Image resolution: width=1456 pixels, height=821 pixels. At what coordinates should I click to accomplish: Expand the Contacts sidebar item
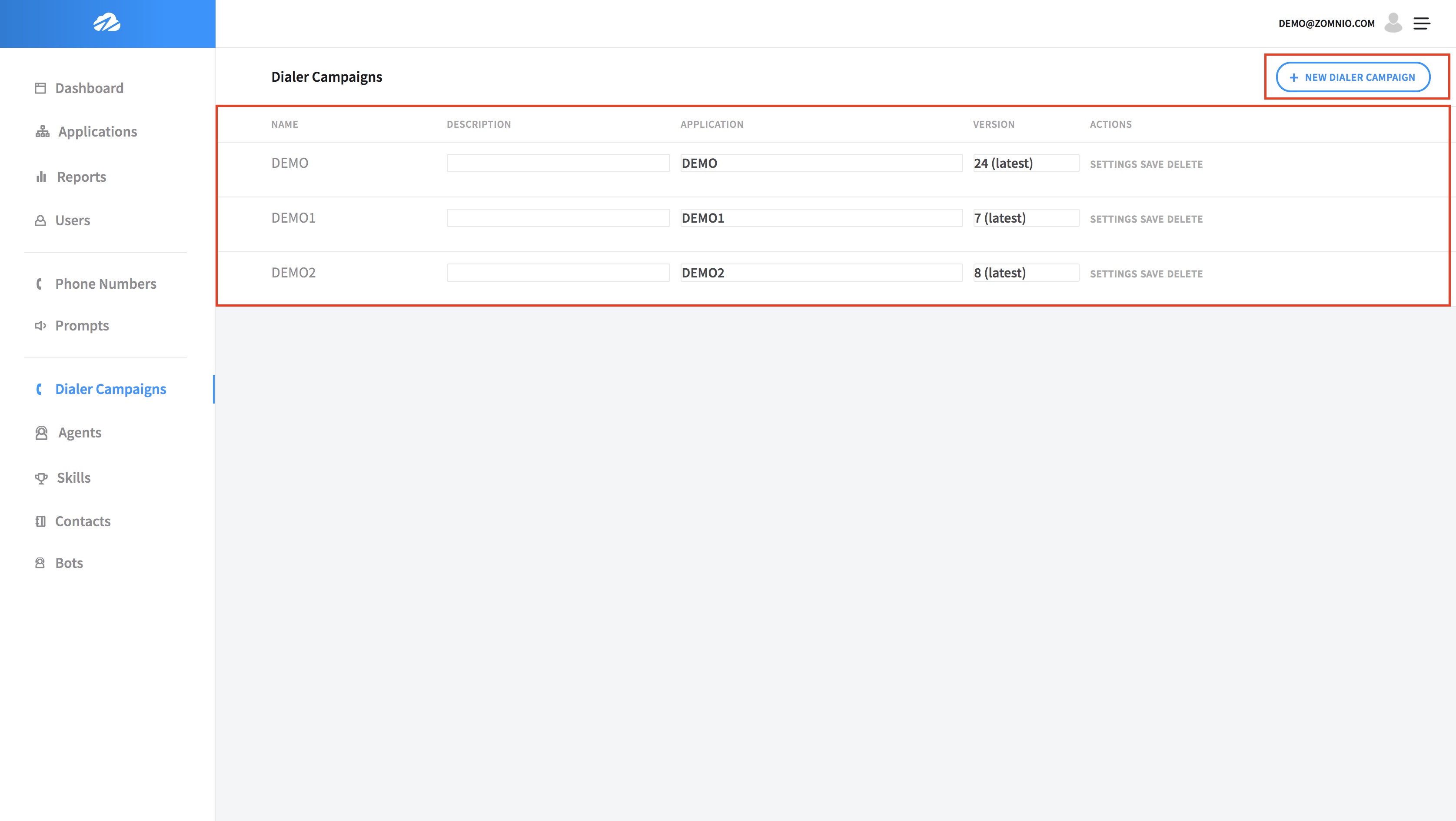click(83, 520)
